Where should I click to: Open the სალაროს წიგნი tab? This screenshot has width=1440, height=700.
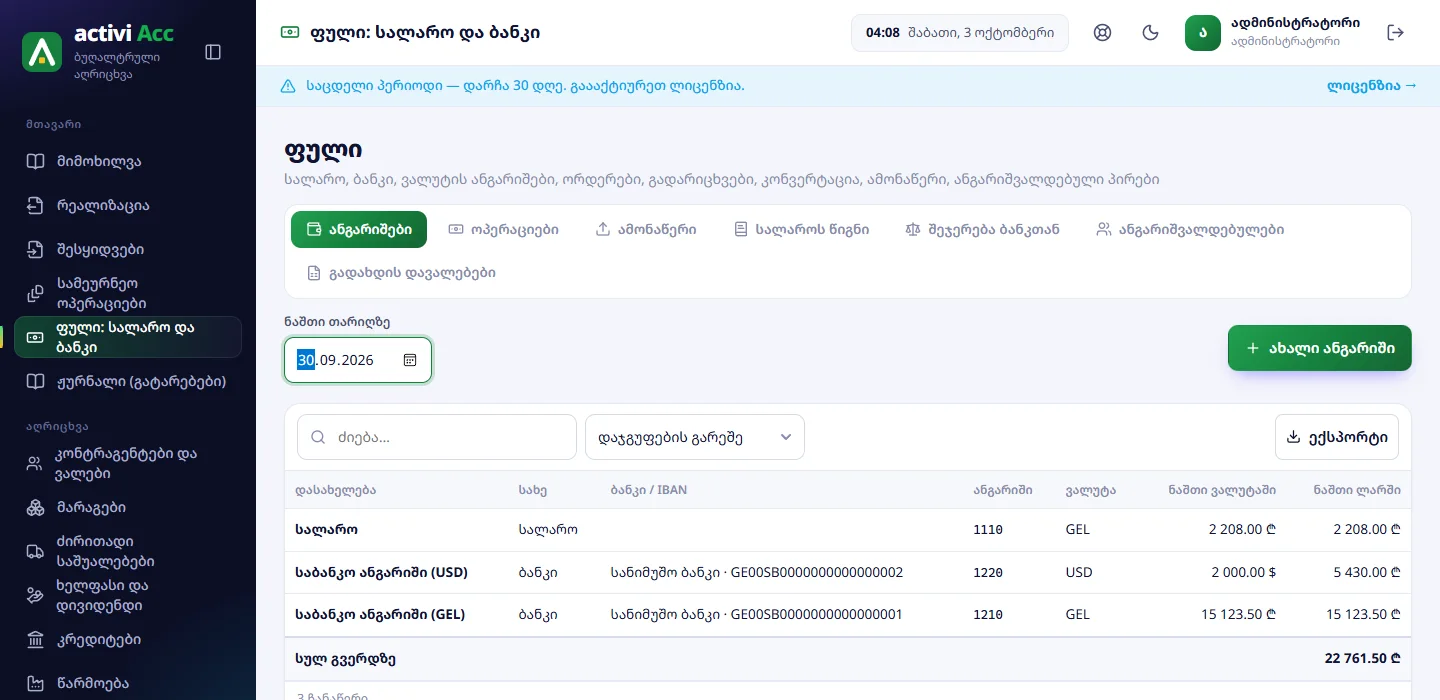click(x=801, y=229)
